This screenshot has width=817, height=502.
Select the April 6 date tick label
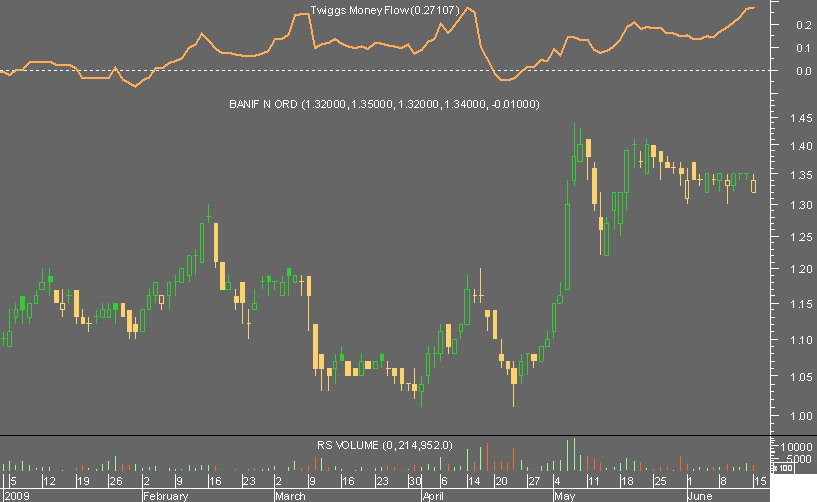tap(444, 481)
